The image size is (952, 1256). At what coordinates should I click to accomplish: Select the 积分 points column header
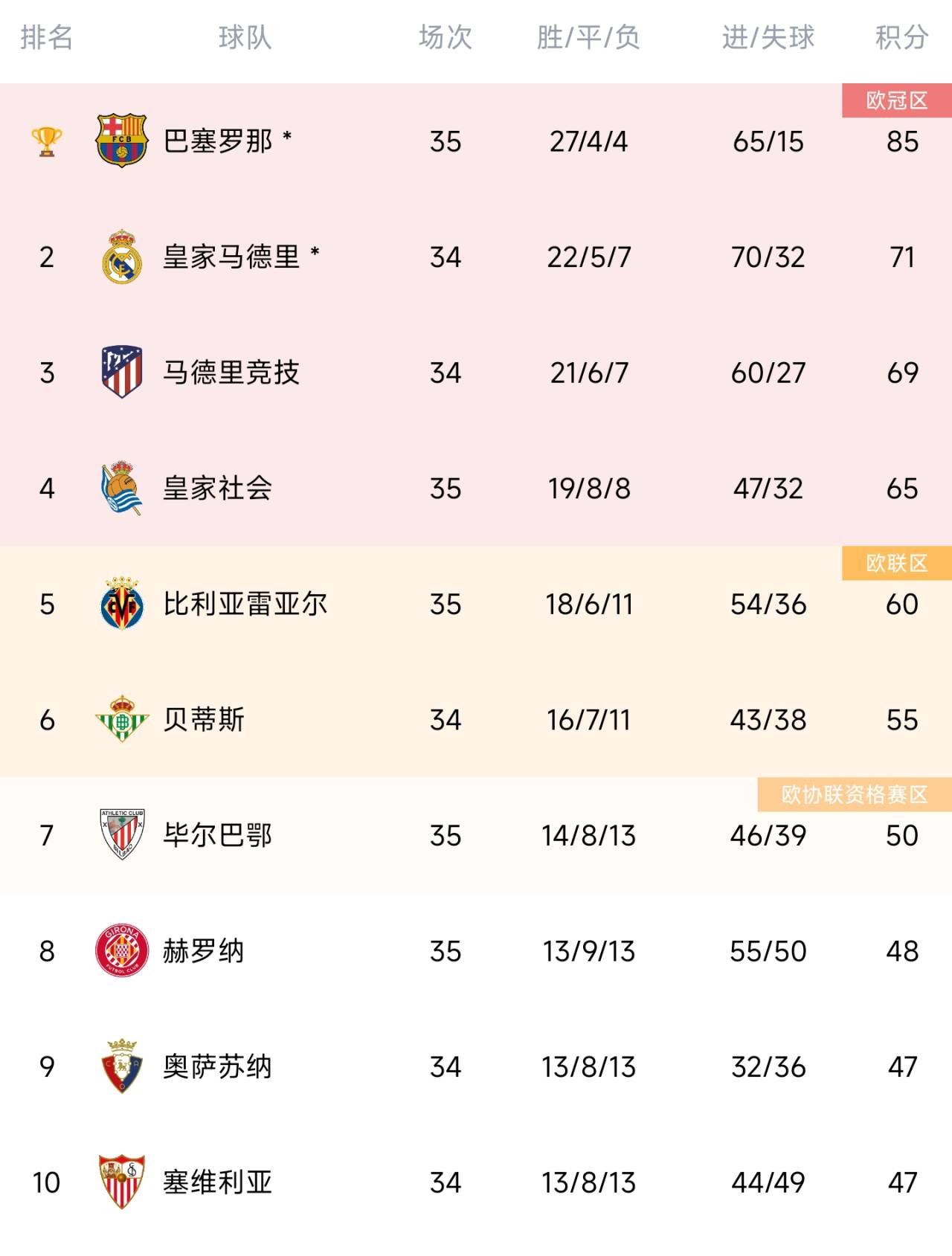901,37
